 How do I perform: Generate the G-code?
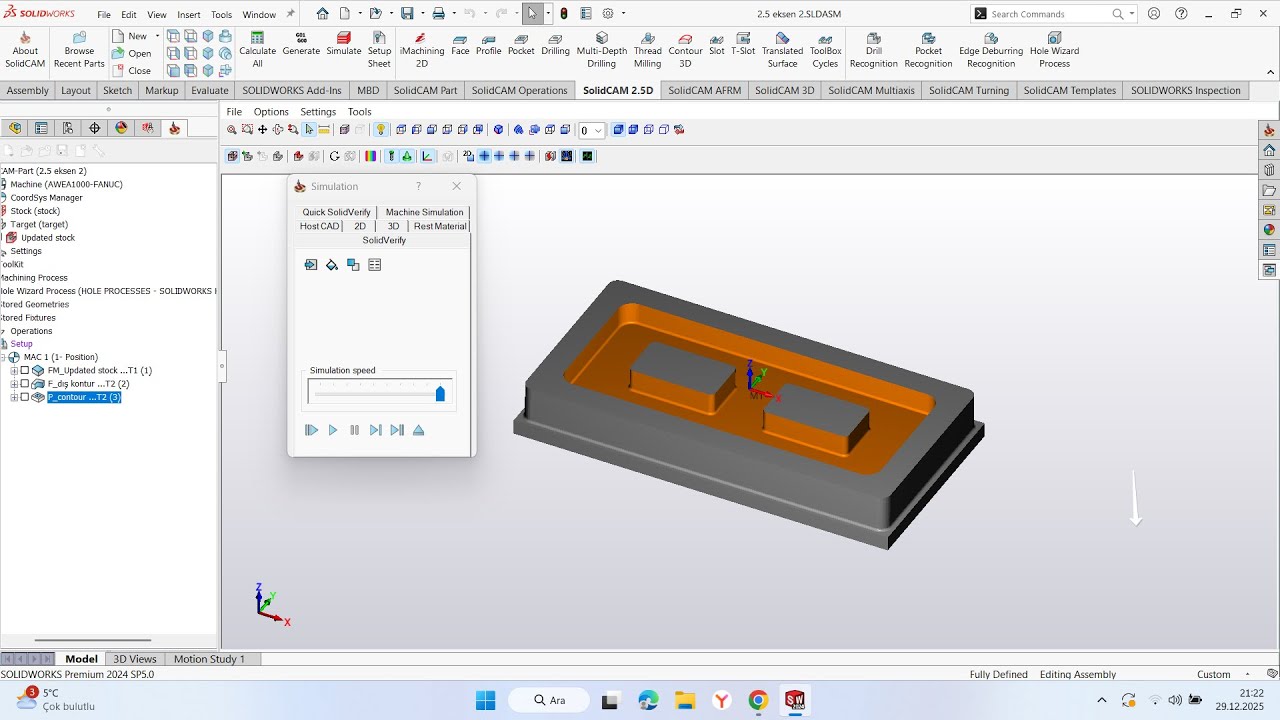pos(301,44)
